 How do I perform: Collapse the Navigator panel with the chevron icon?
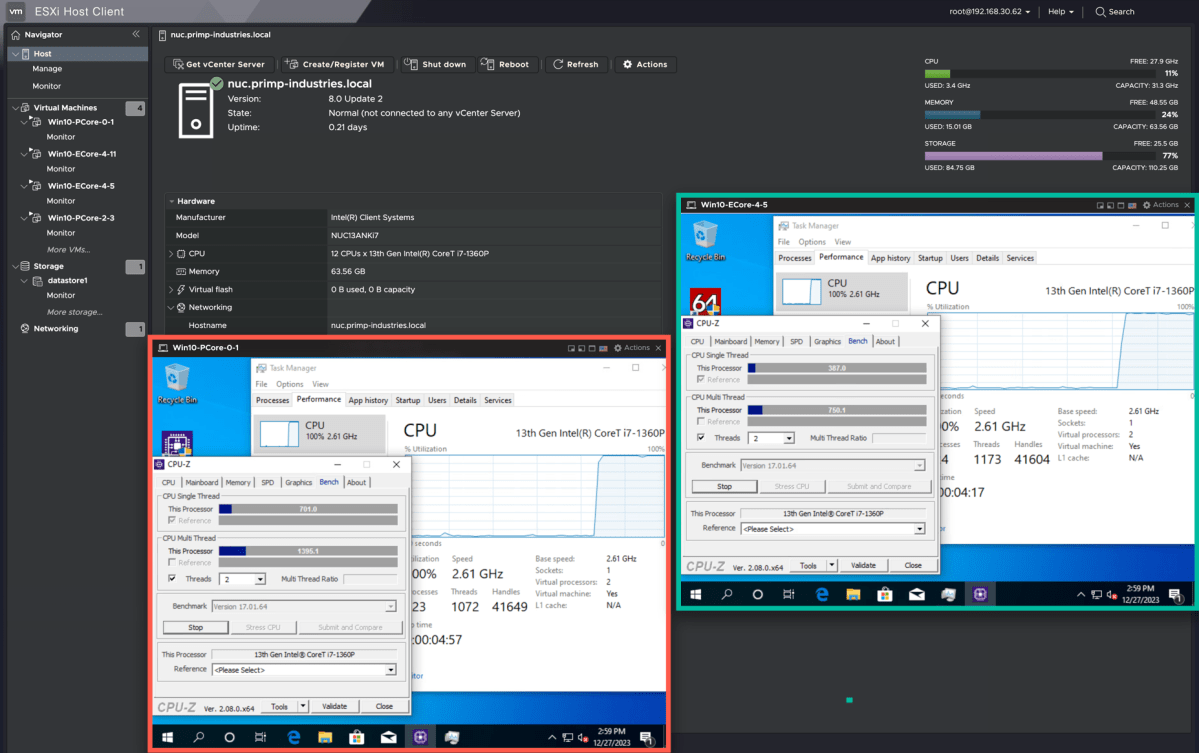coord(136,34)
